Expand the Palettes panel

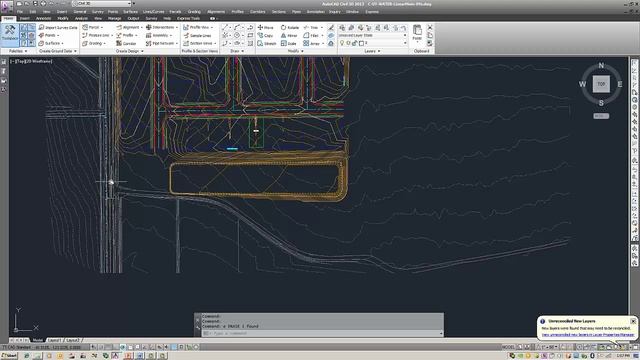click(x=18, y=51)
